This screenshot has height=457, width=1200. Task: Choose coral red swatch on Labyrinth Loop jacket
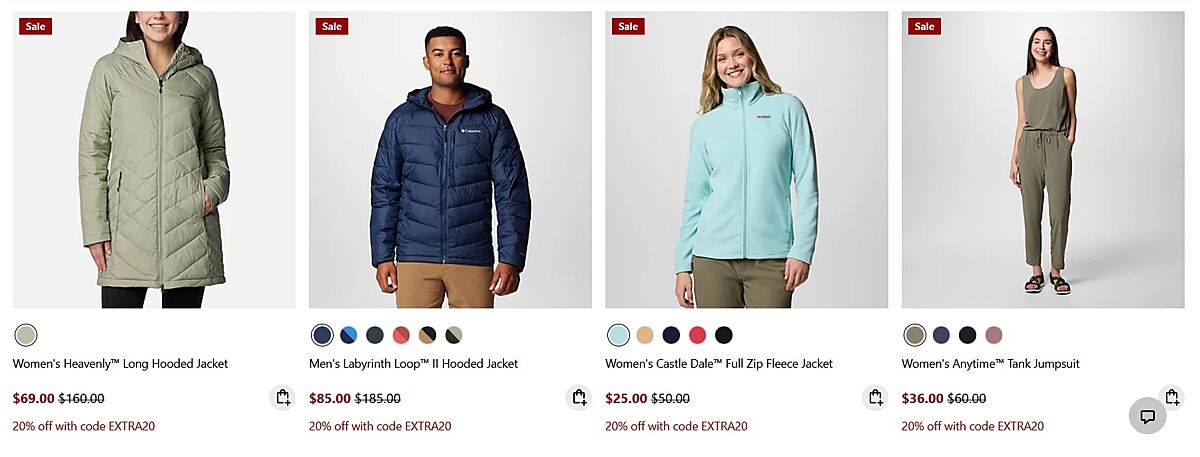401,335
